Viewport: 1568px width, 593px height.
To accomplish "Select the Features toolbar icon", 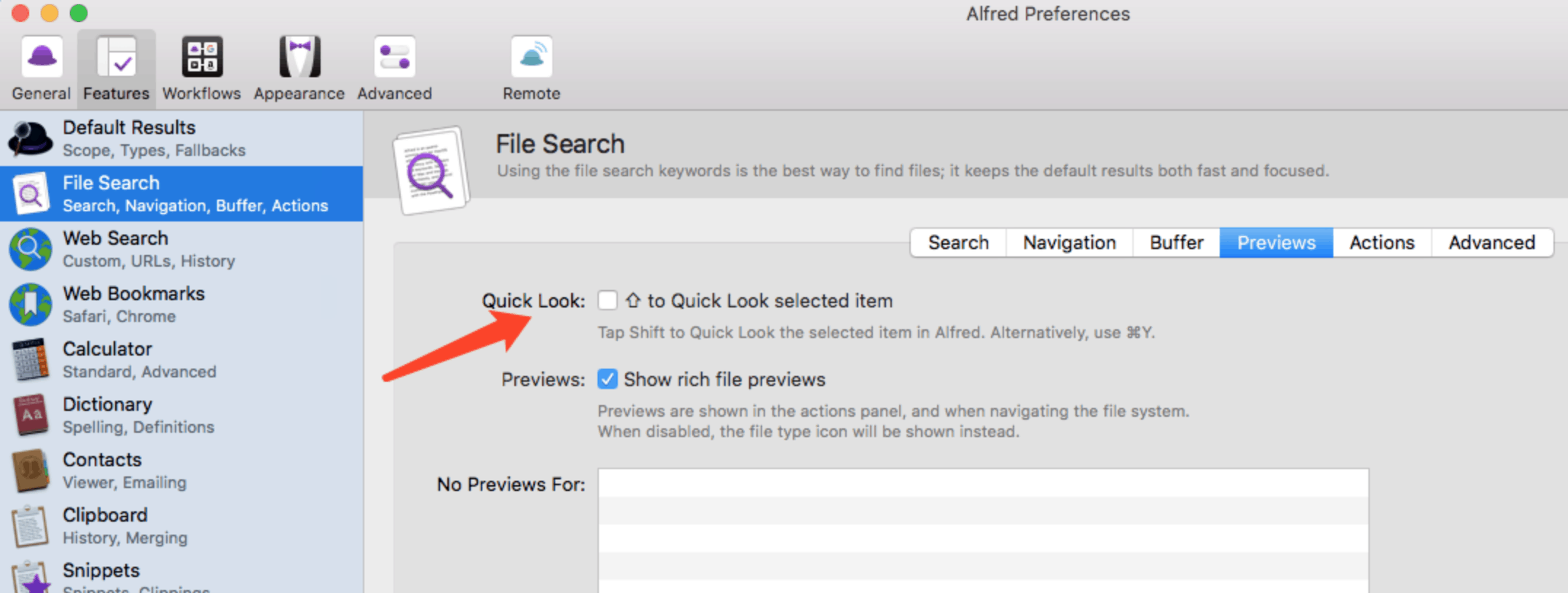I will coord(117,57).
